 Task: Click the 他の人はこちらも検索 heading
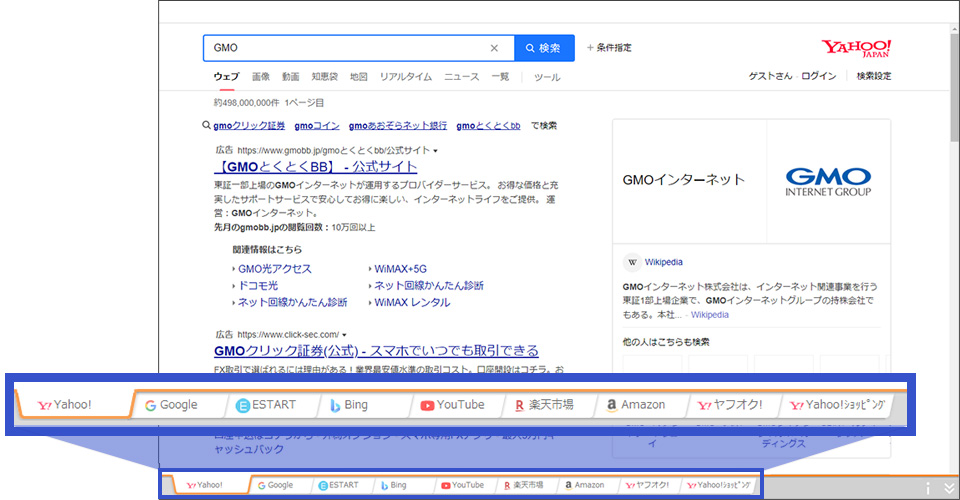click(x=666, y=342)
